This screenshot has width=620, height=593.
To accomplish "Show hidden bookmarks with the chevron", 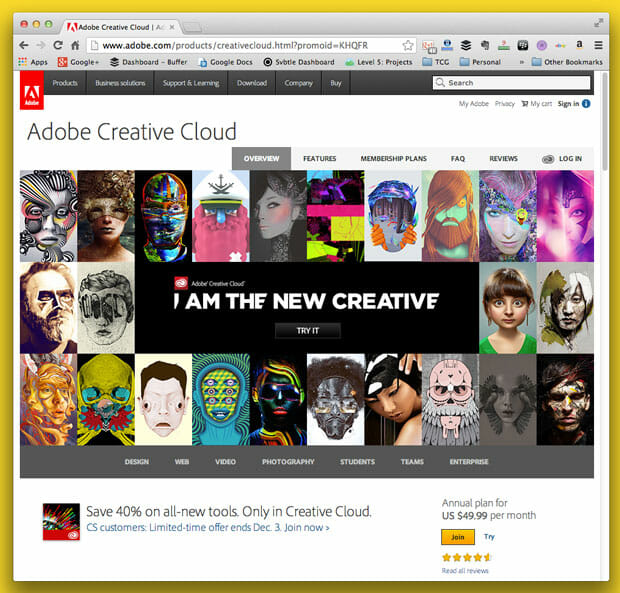I will 522,62.
